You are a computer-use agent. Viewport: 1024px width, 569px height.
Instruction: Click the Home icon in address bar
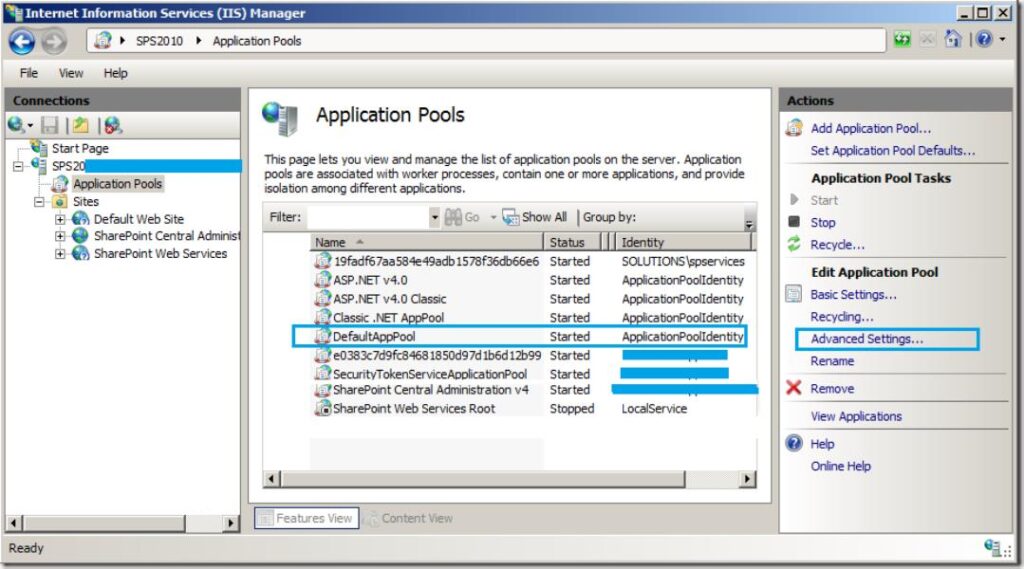pyautogui.click(x=953, y=39)
